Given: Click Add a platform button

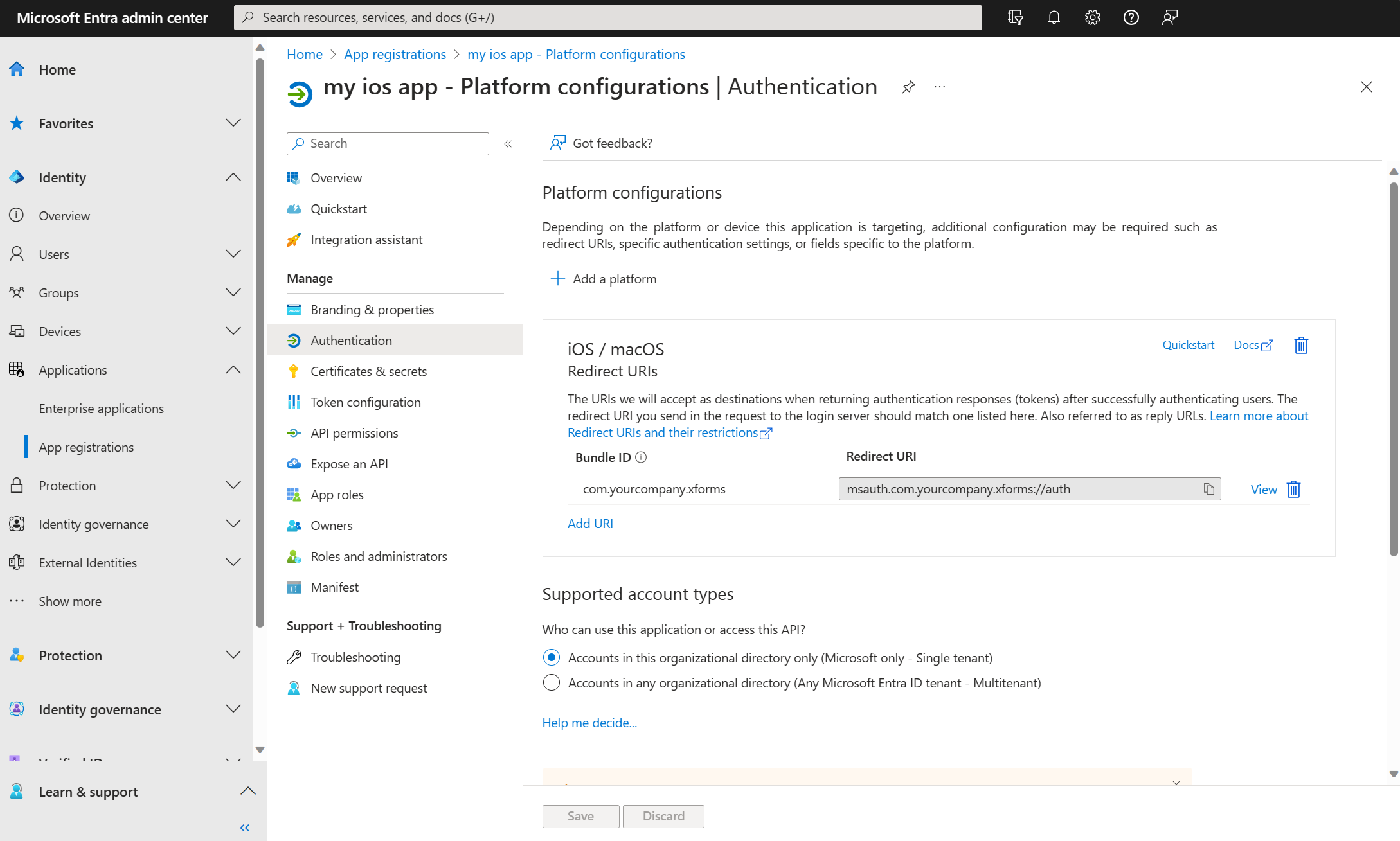Looking at the screenshot, I should [x=603, y=279].
